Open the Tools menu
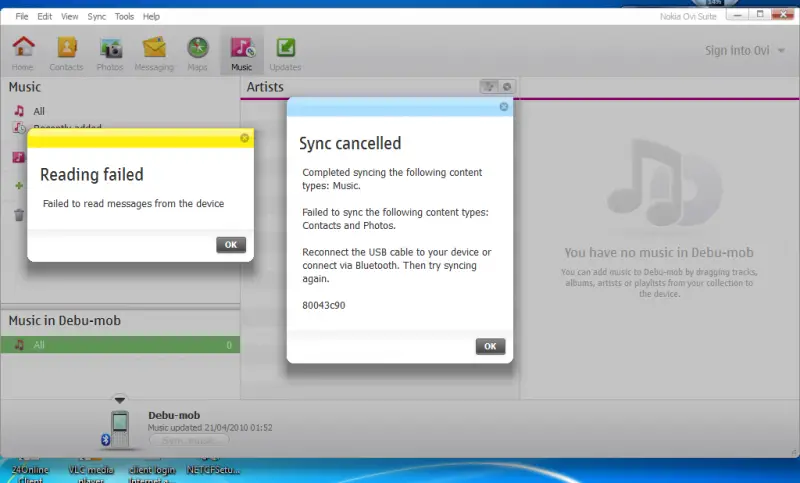Image resolution: width=800 pixels, height=483 pixels. [124, 17]
